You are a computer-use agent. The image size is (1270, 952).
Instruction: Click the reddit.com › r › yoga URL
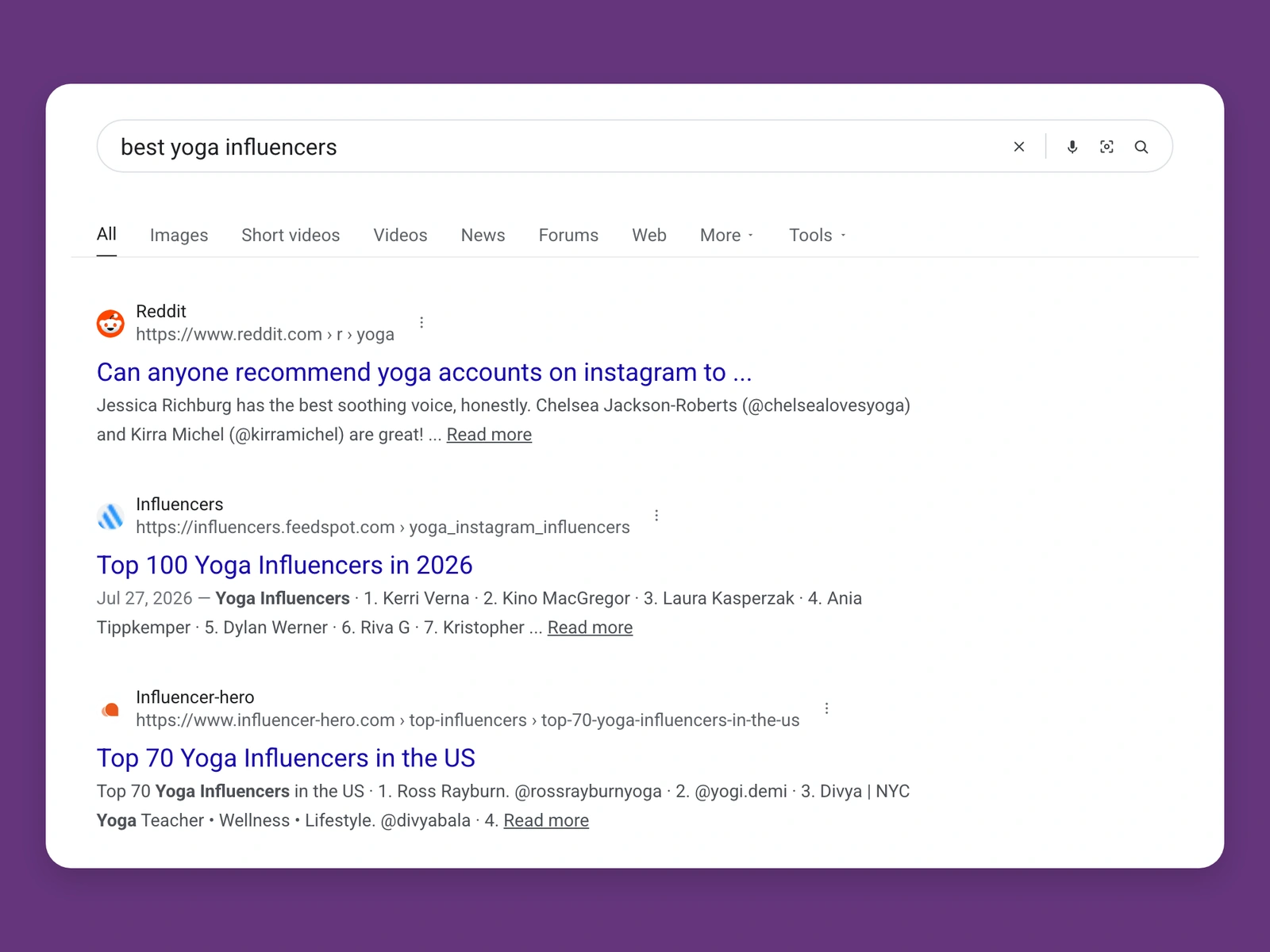point(265,334)
